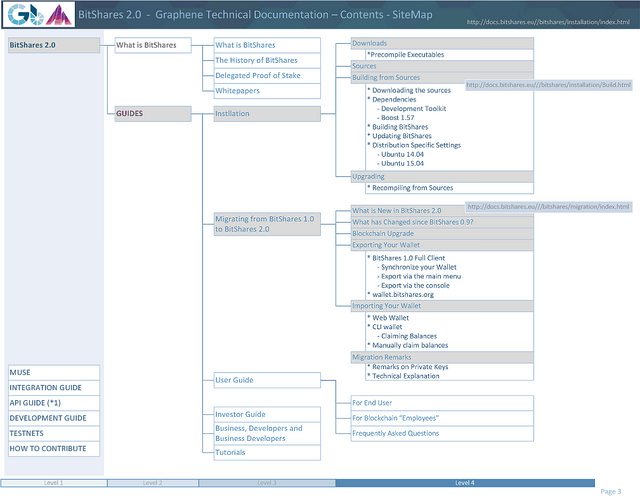Click Precompile Executables entry

click(405, 55)
